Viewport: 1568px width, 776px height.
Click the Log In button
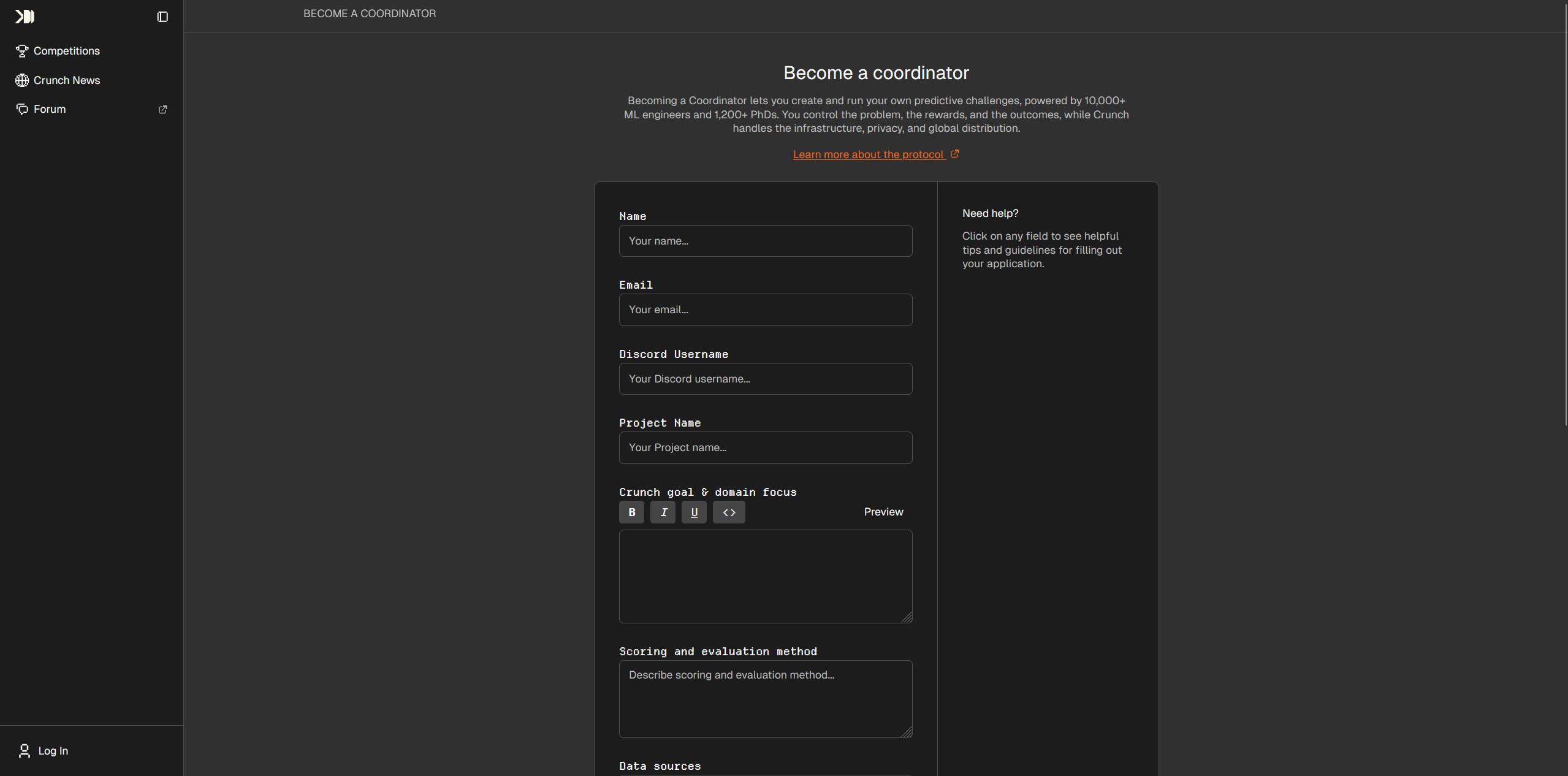53,751
